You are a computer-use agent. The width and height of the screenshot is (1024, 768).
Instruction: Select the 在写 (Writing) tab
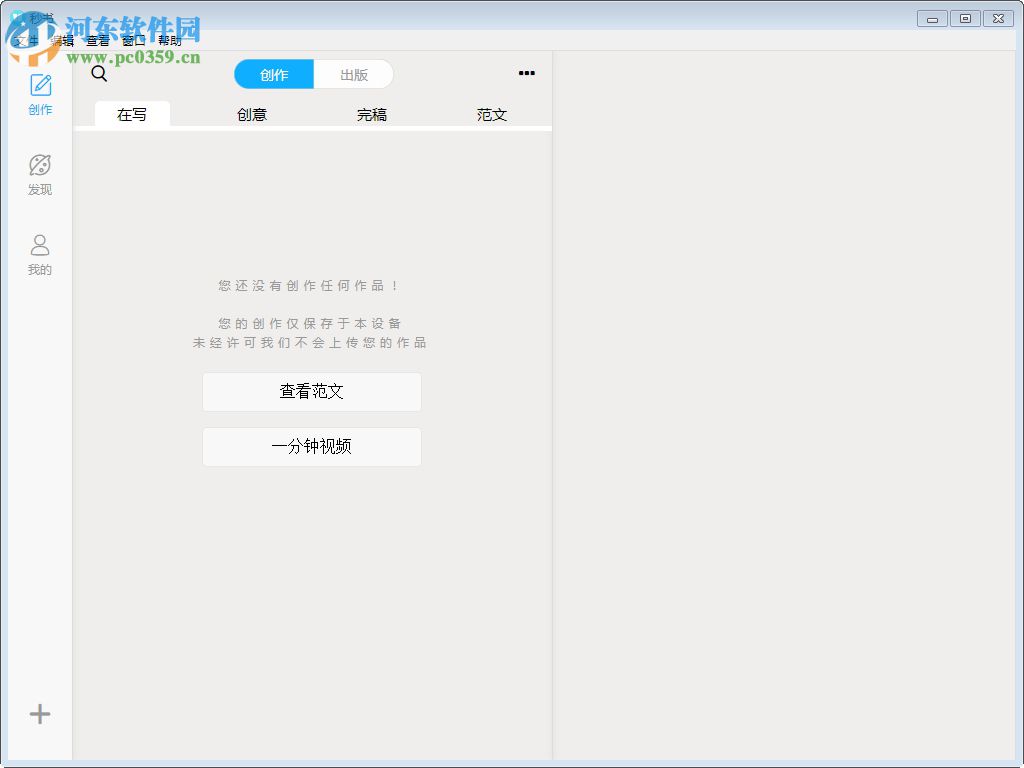[131, 114]
